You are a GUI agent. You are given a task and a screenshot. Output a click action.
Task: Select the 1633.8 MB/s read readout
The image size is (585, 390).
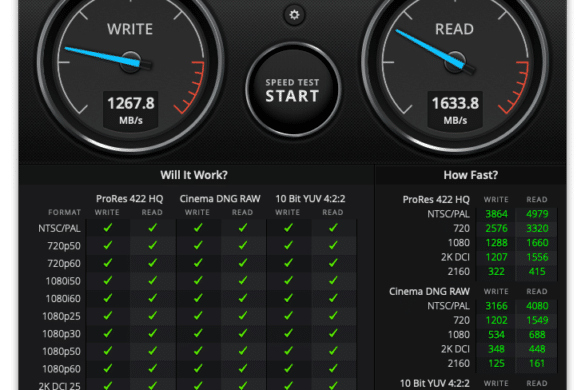[455, 110]
